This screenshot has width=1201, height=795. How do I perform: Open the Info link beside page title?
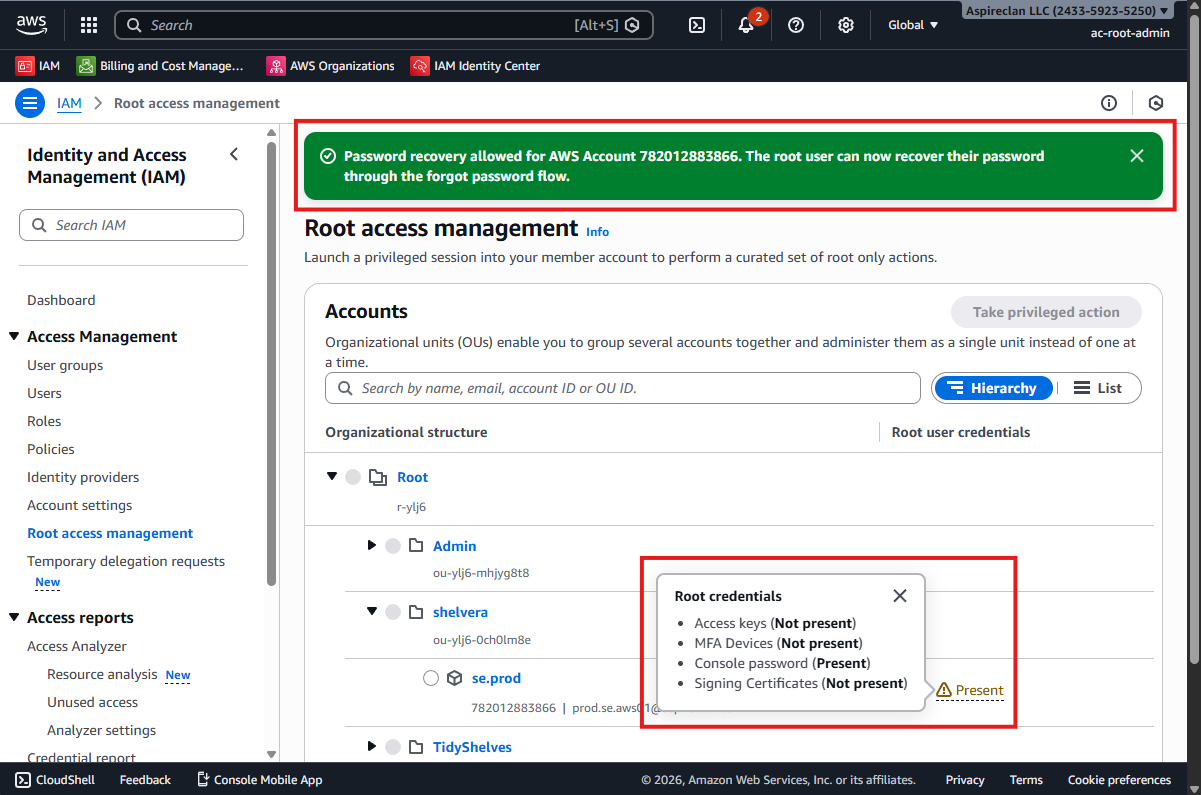(x=597, y=231)
